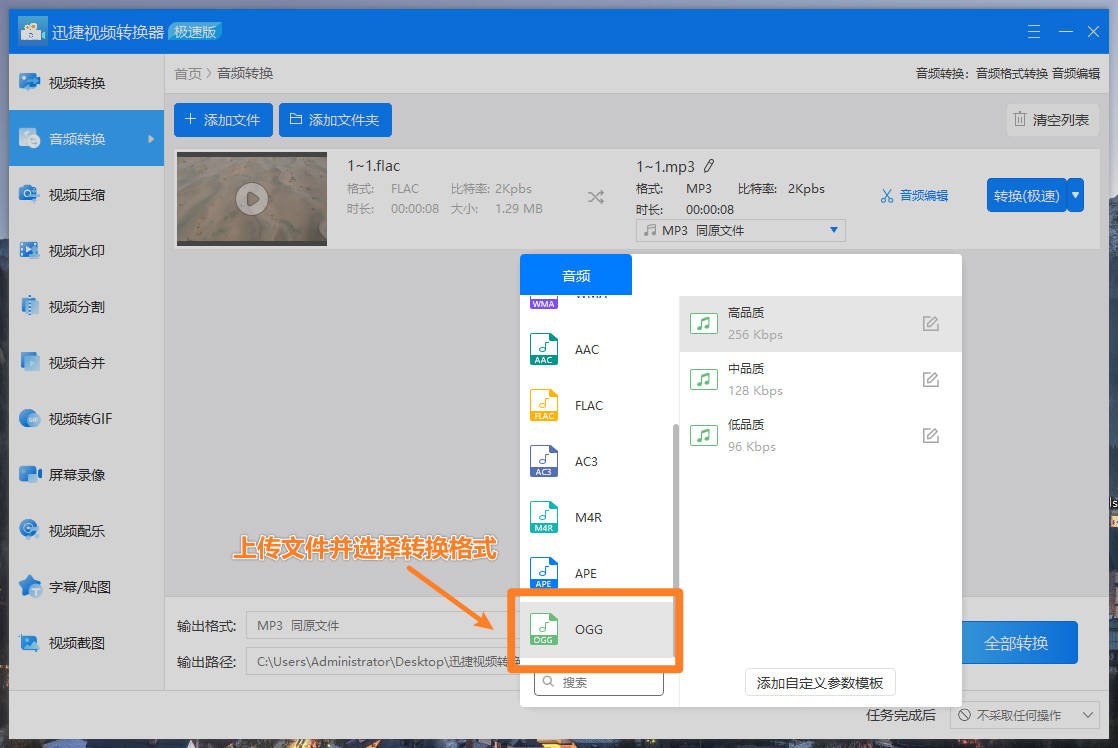The height and width of the screenshot is (748, 1118).
Task: Switch to the 音频 tab in format panel
Action: point(575,274)
